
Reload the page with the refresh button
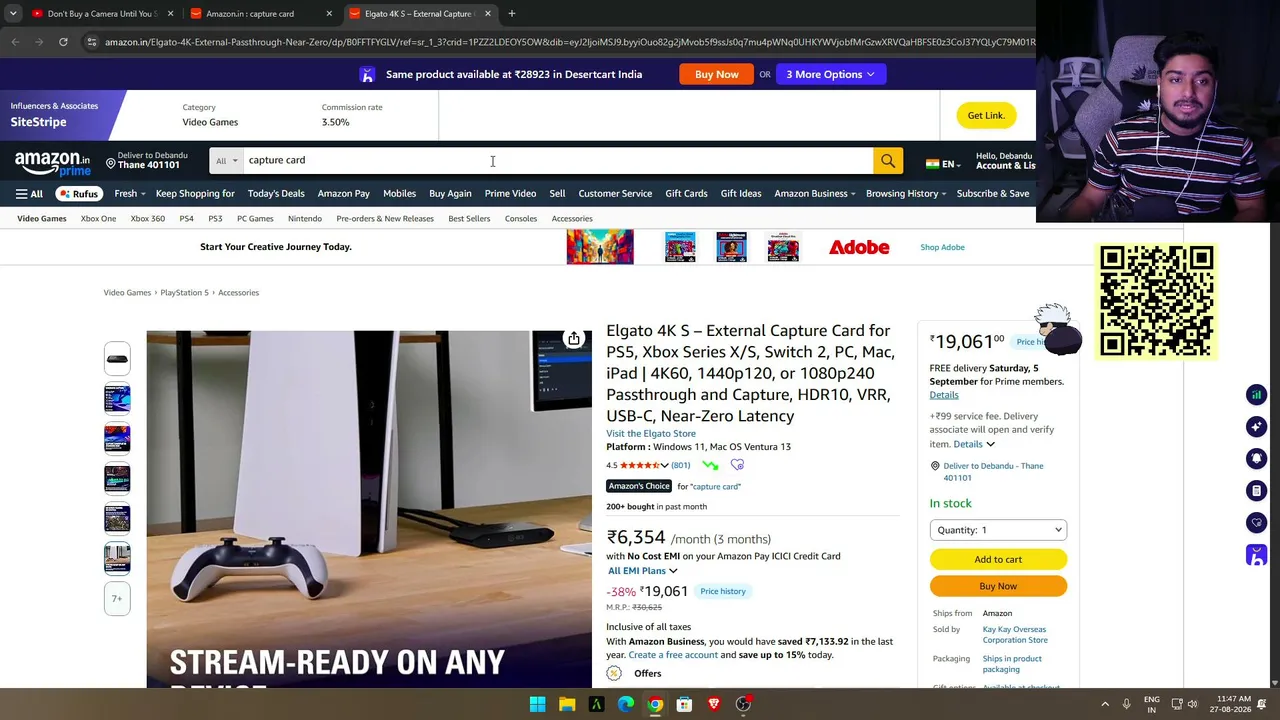click(x=63, y=42)
